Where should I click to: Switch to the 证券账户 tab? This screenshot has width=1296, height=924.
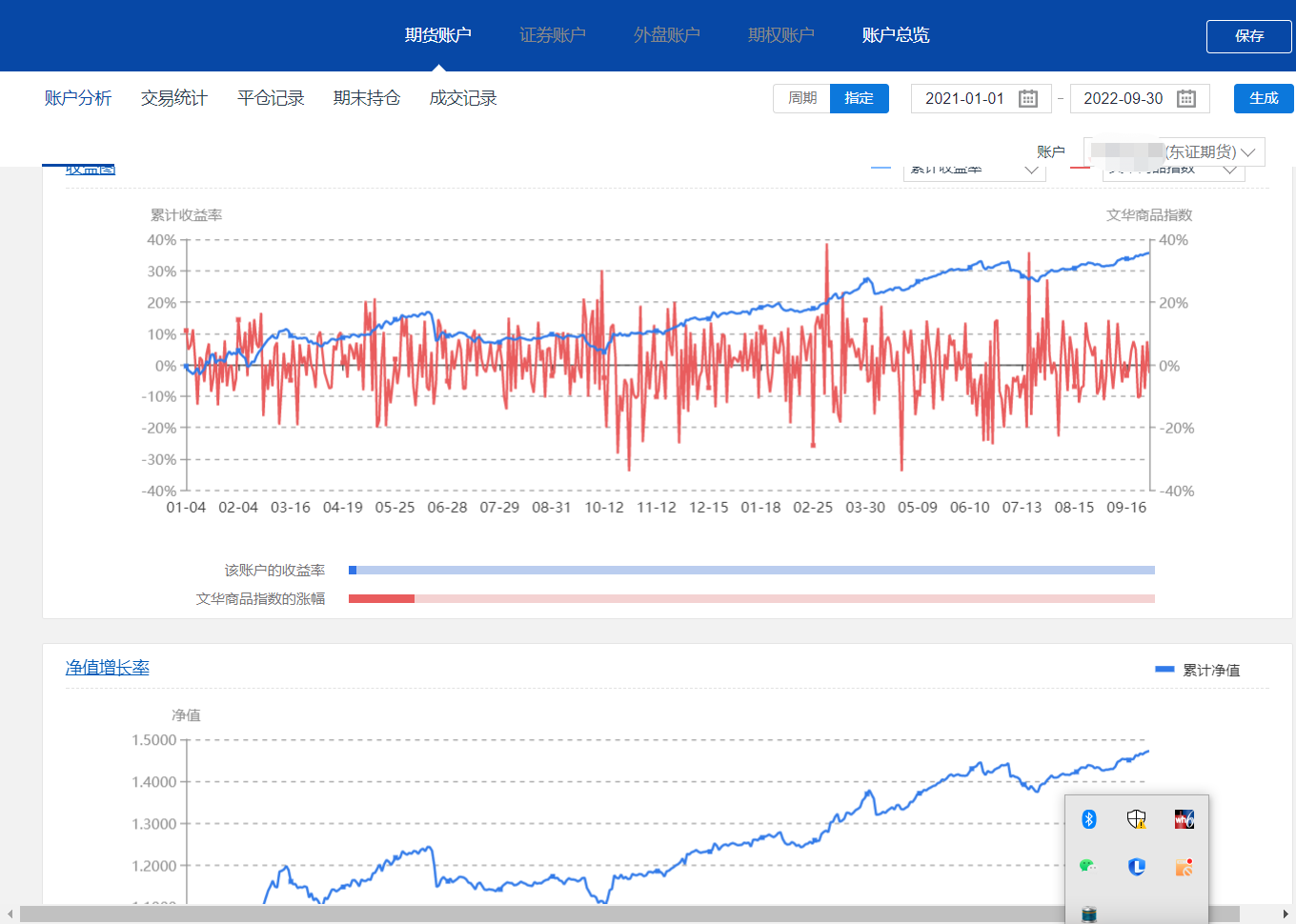553,35
